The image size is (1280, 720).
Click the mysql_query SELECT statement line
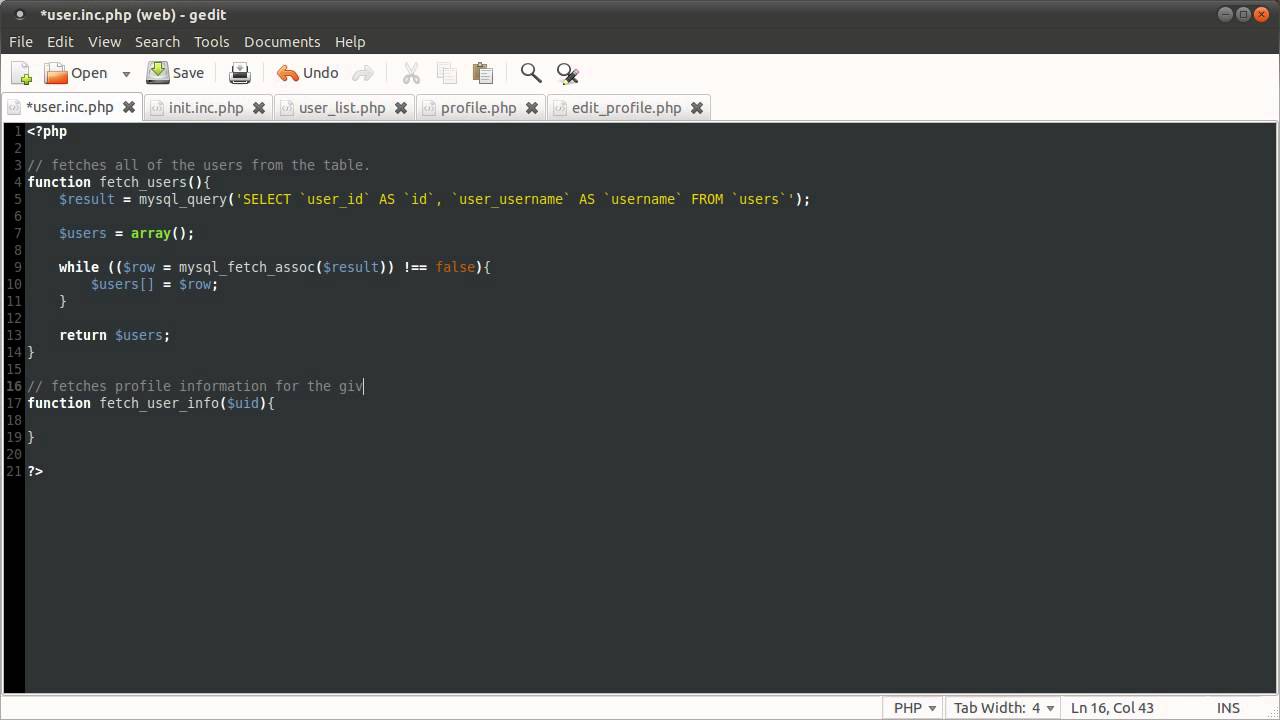pyautogui.click(x=434, y=199)
